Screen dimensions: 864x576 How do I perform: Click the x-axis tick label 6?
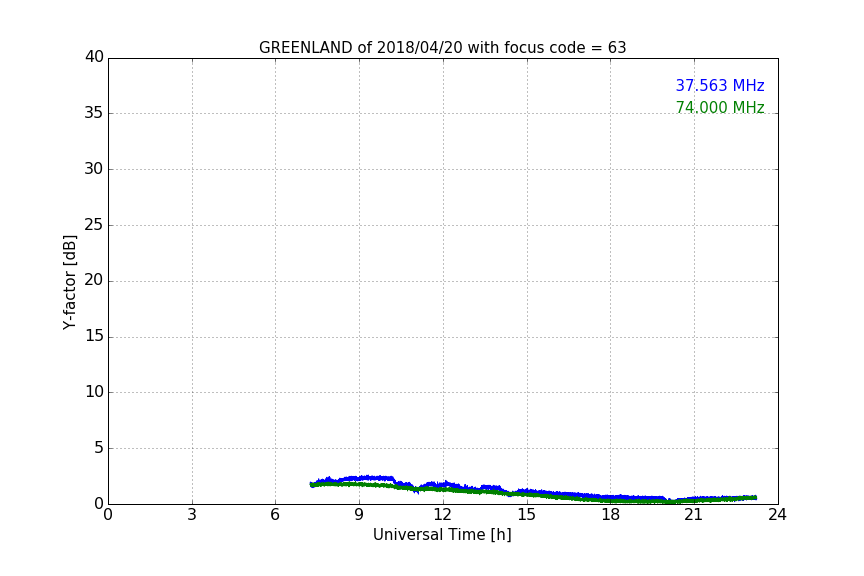click(x=275, y=515)
